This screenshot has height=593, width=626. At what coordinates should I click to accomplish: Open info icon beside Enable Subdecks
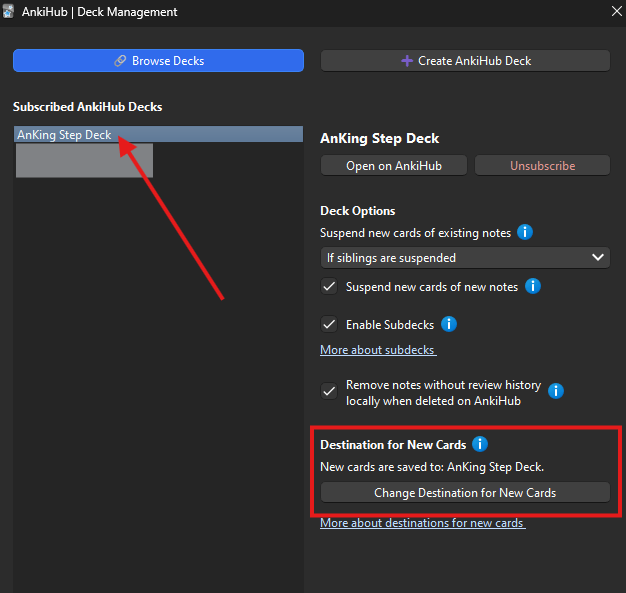448,324
